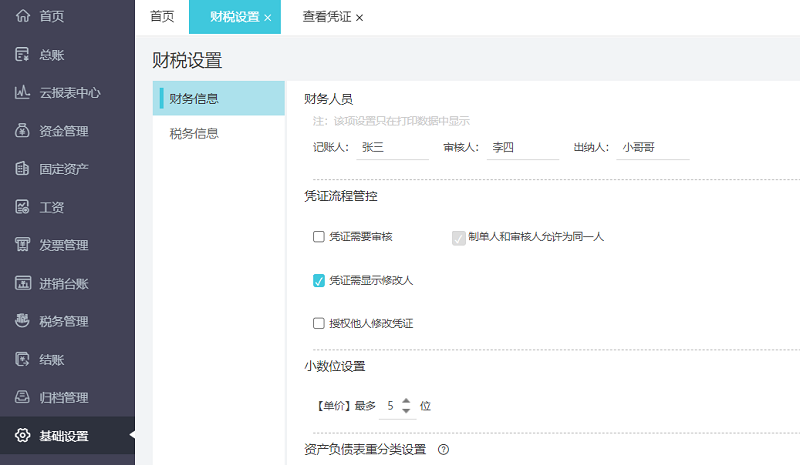
Task: Open 总账 ledger icon in sidebar
Action: click(22, 54)
